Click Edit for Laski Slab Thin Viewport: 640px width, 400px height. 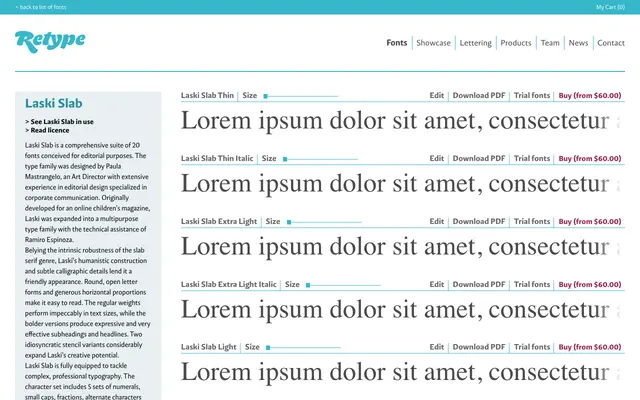[x=436, y=96]
